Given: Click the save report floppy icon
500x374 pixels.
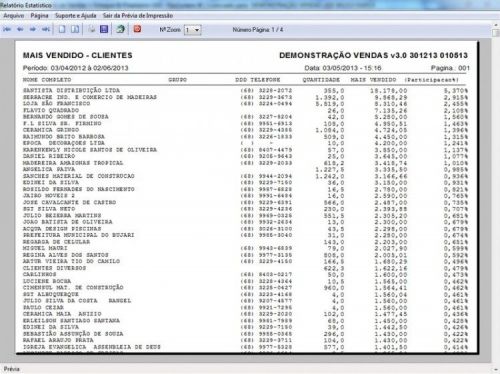Looking at the screenshot, I should 104,29.
